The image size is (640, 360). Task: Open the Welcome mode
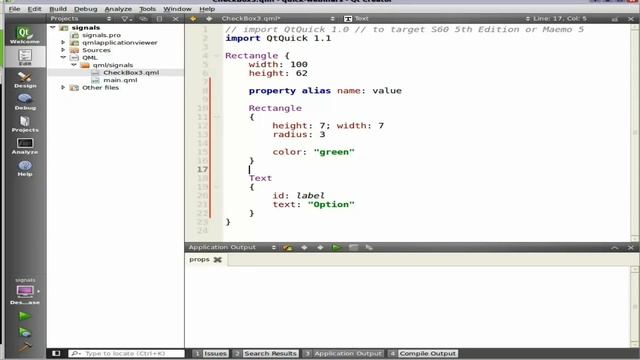point(25,35)
